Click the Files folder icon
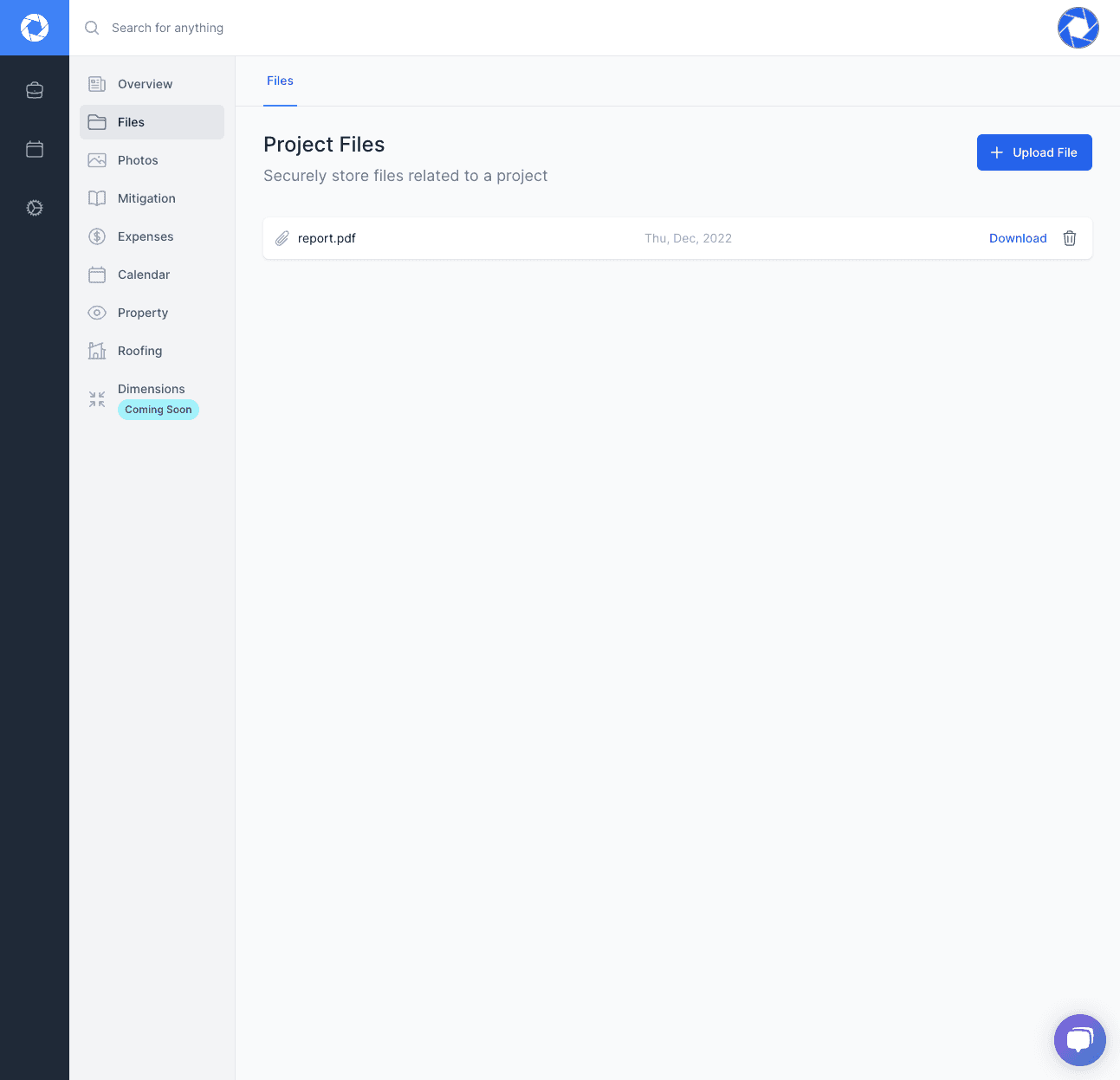Image resolution: width=1120 pixels, height=1080 pixels. click(97, 122)
